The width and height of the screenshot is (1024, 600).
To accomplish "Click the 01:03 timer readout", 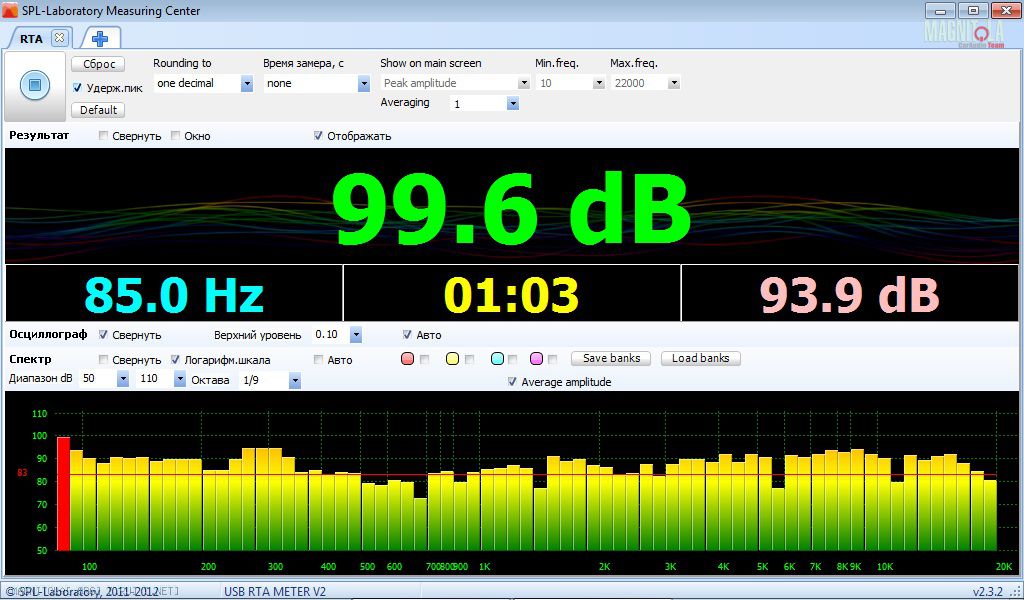I will tap(511, 295).
